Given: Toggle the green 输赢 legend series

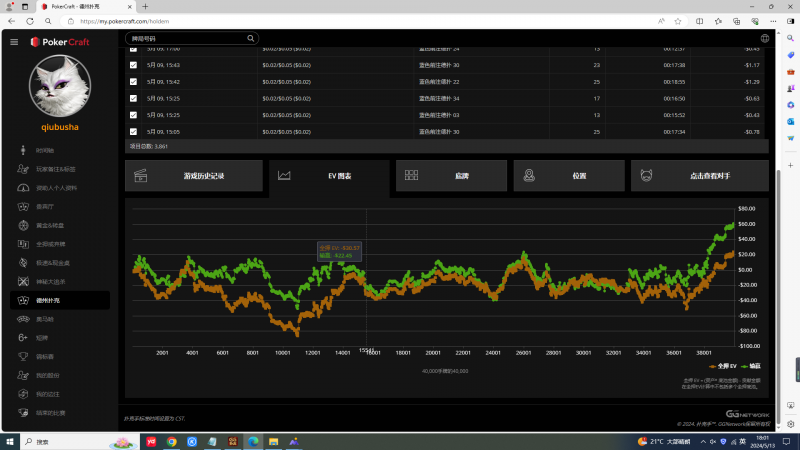Looking at the screenshot, I should [x=751, y=366].
